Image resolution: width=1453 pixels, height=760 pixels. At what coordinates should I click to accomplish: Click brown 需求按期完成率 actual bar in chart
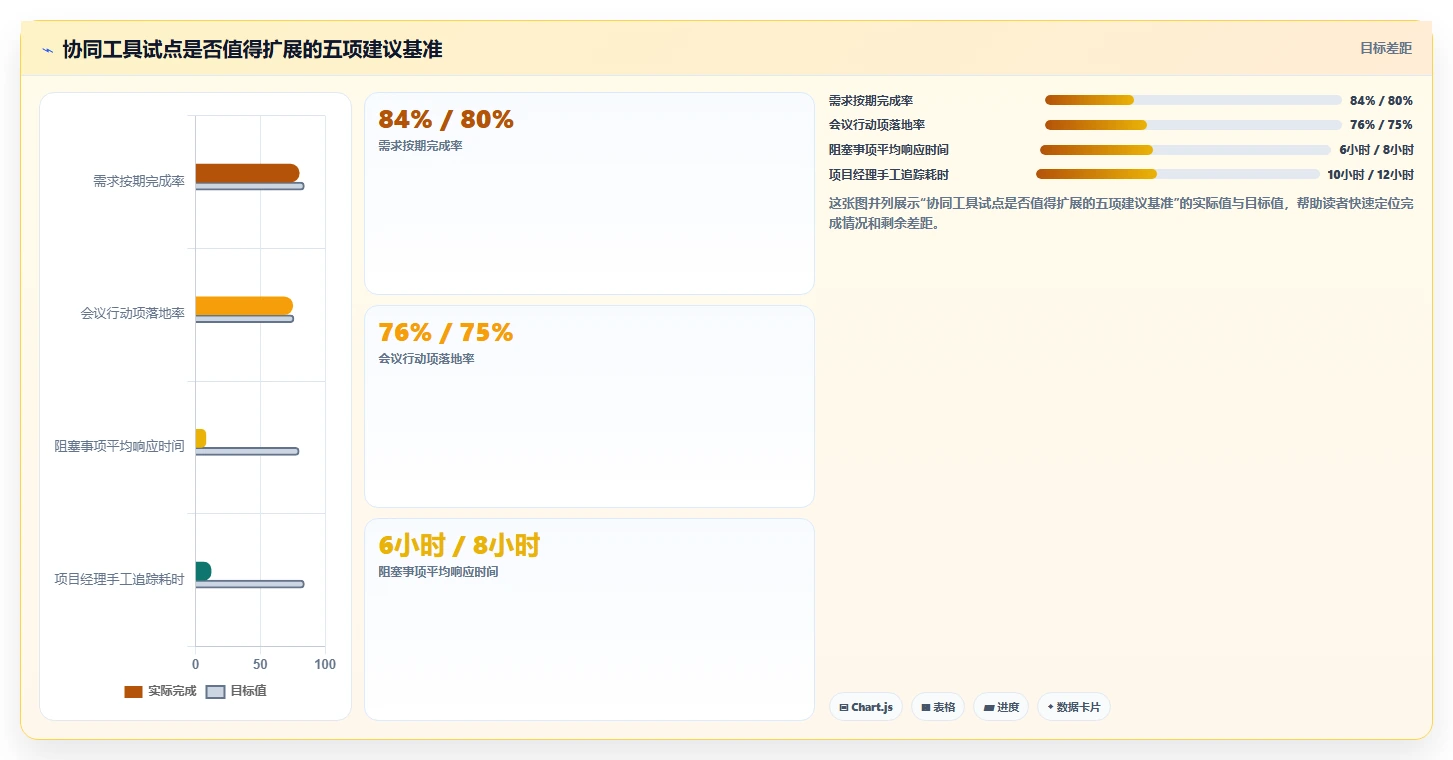(247, 173)
